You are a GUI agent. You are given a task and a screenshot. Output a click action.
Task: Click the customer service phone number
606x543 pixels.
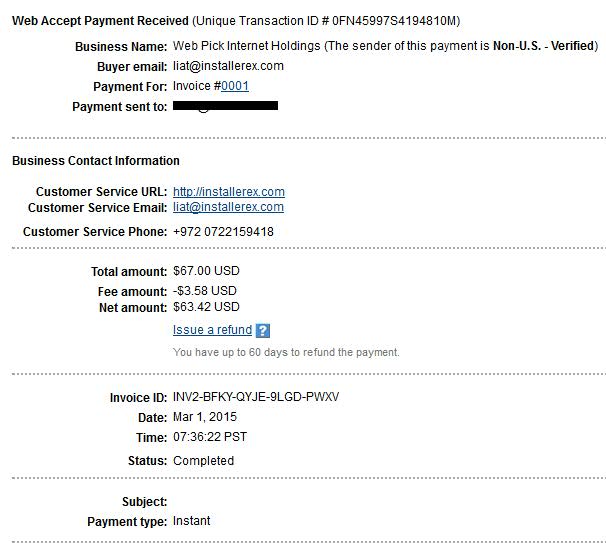223,232
